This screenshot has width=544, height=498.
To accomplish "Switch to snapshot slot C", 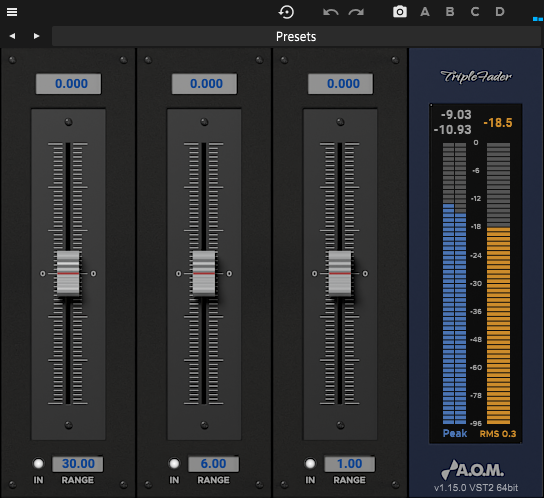I will tap(475, 12).
